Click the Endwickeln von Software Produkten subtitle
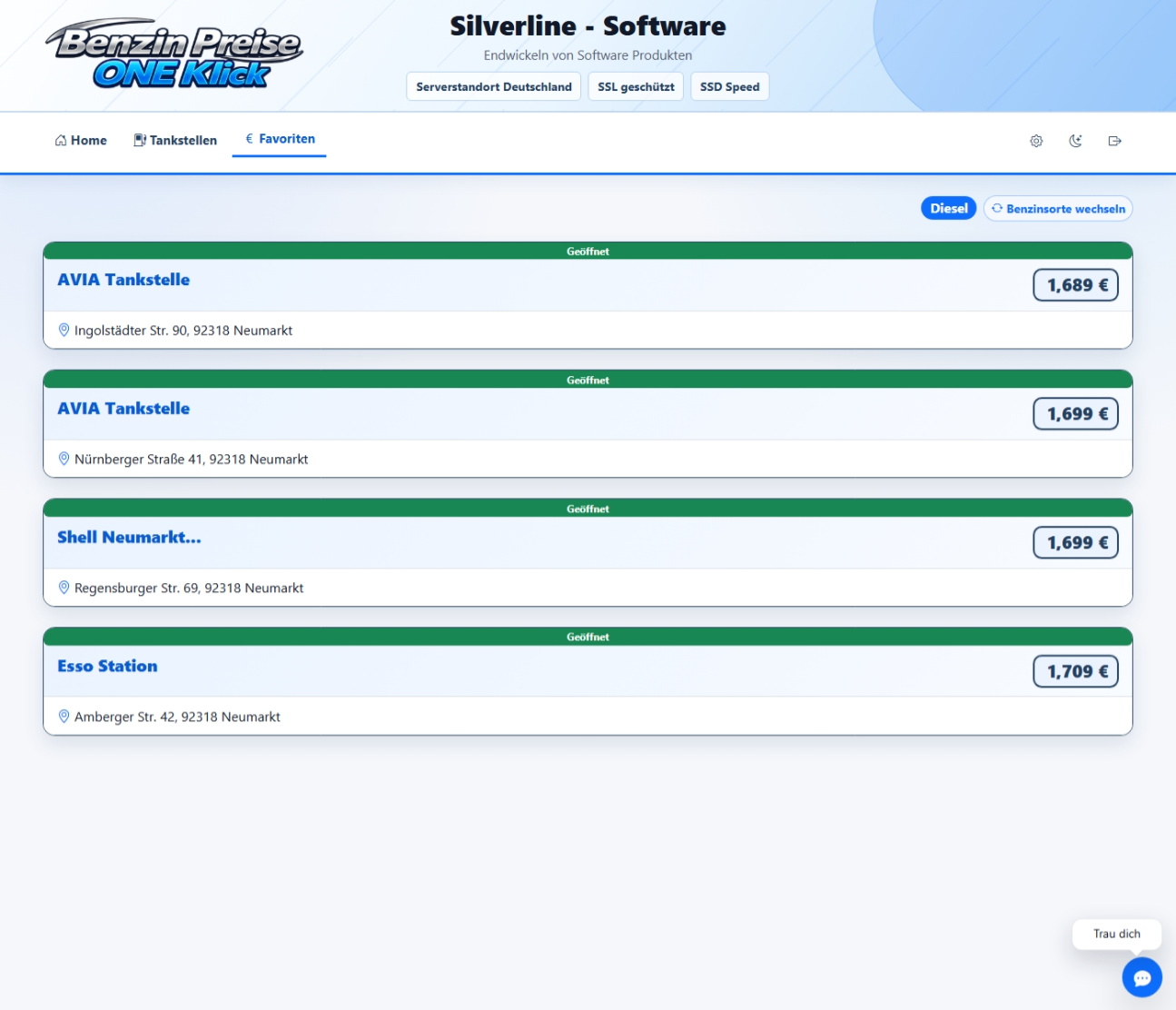This screenshot has width=1176, height=1010. (x=588, y=55)
